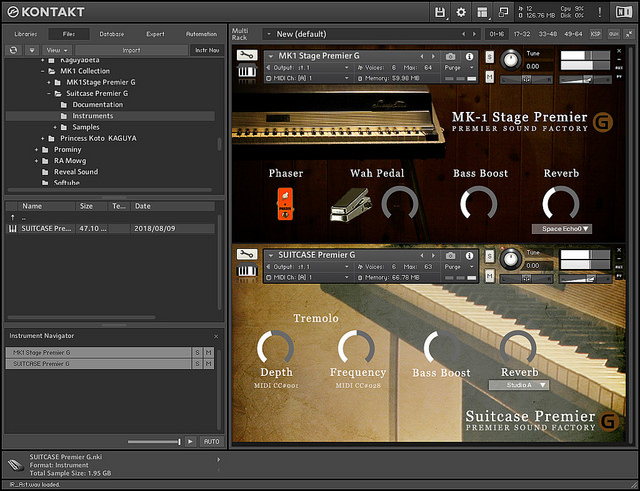Adjust the preview volume slider

click(154, 441)
